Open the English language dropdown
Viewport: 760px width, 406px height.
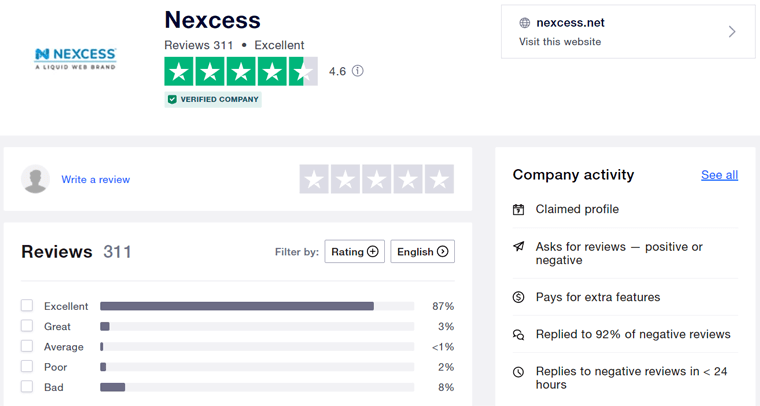click(422, 252)
